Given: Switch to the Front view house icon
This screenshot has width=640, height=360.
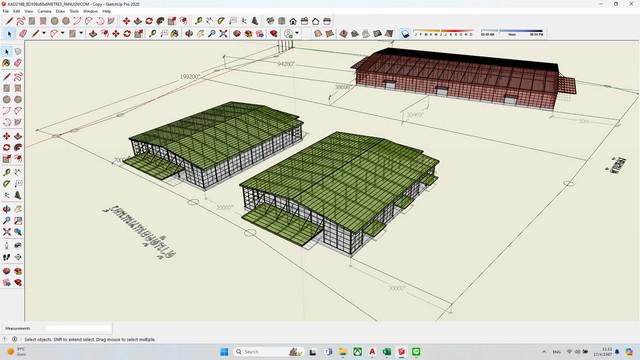Looking at the screenshot, I should click(x=293, y=21).
